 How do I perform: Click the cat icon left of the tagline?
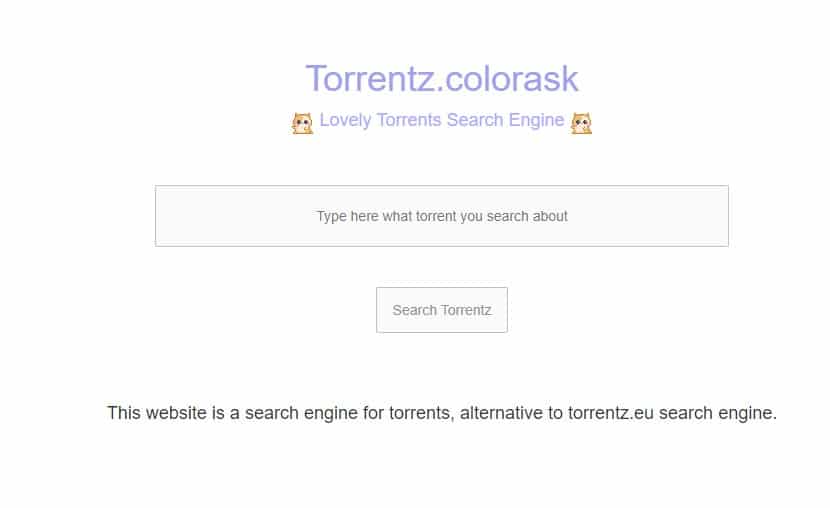coord(303,123)
